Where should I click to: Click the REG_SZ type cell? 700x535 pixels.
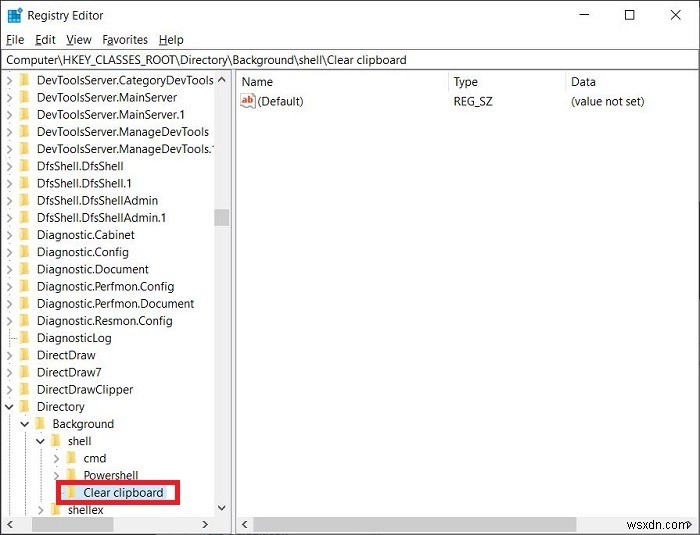[x=473, y=101]
